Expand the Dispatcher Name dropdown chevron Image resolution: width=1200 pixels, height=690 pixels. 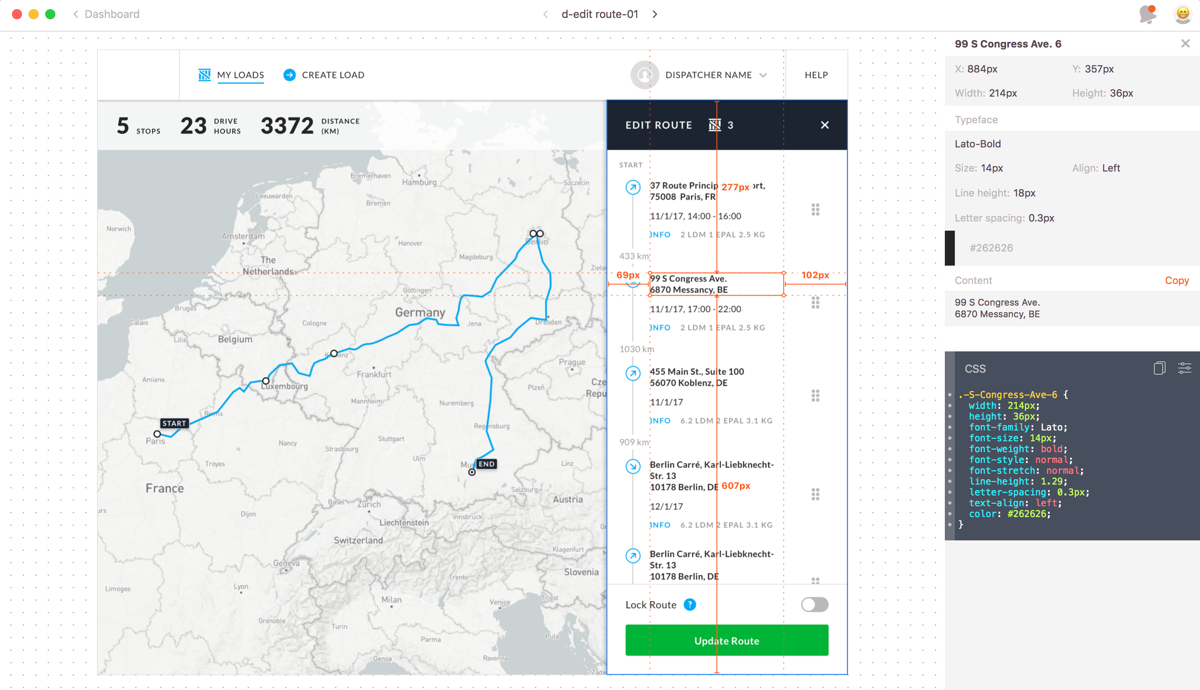pos(763,75)
